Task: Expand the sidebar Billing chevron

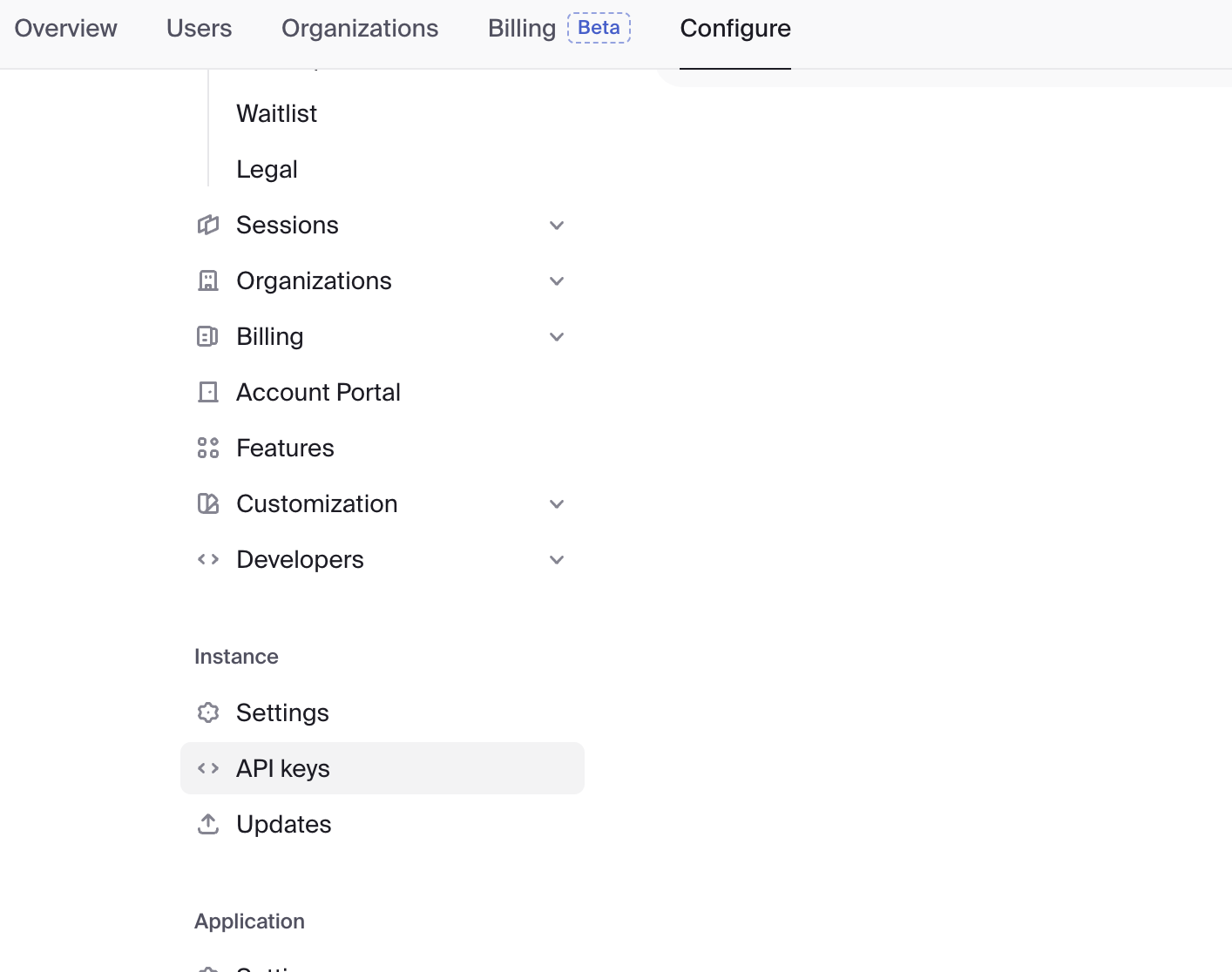Action: coord(557,337)
